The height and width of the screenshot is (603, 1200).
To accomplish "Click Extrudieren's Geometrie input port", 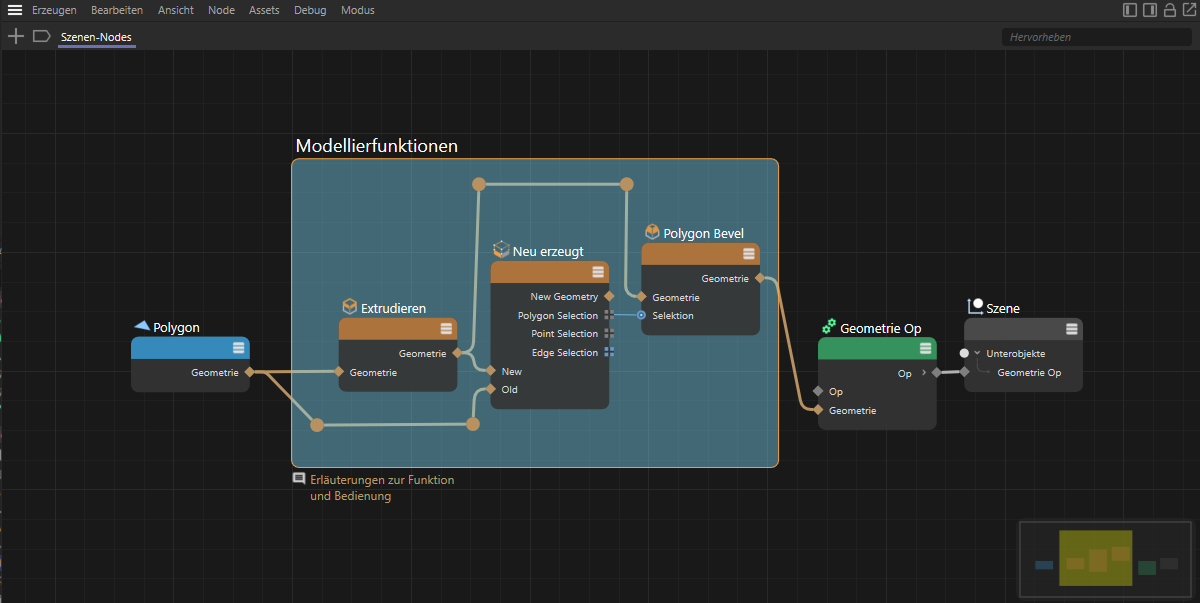I will tap(339, 372).
